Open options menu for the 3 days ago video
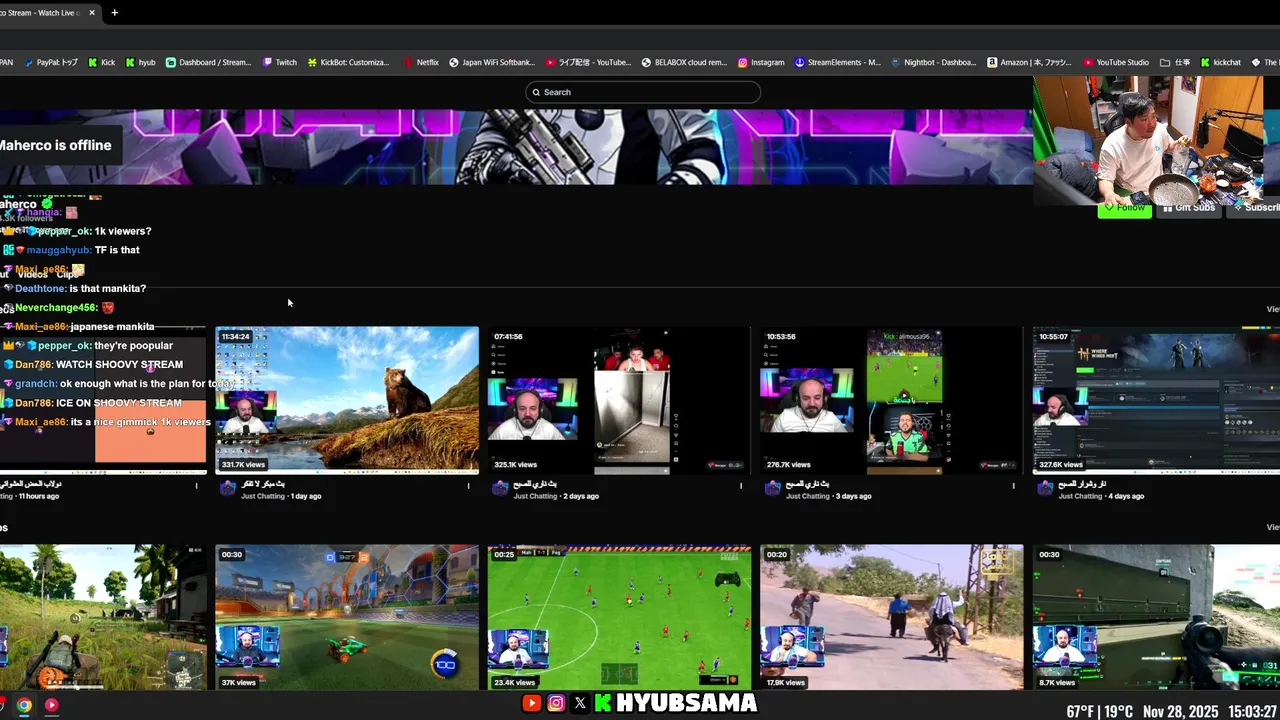Viewport: 1280px width, 720px height. pyautogui.click(x=1013, y=486)
